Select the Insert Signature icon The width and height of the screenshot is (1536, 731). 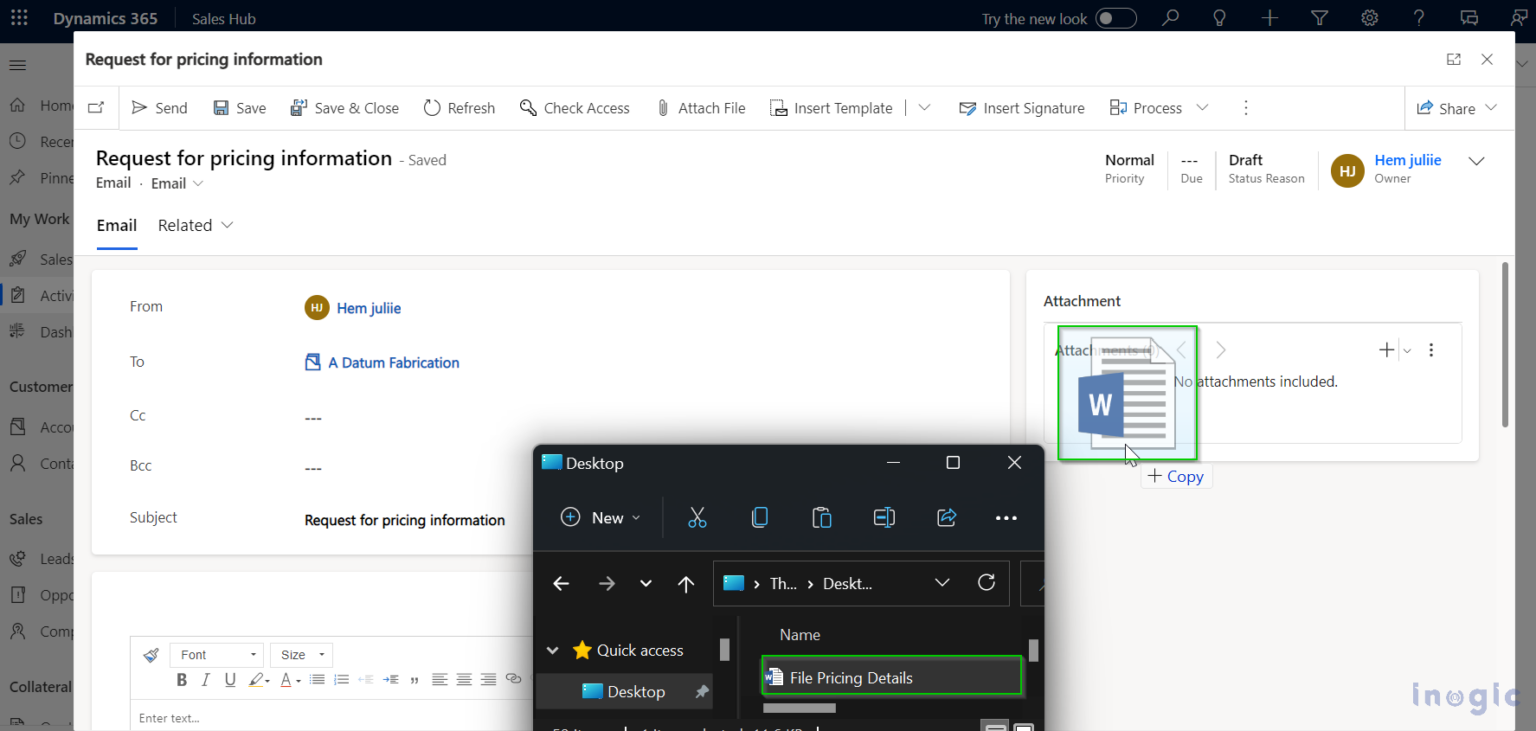[966, 108]
